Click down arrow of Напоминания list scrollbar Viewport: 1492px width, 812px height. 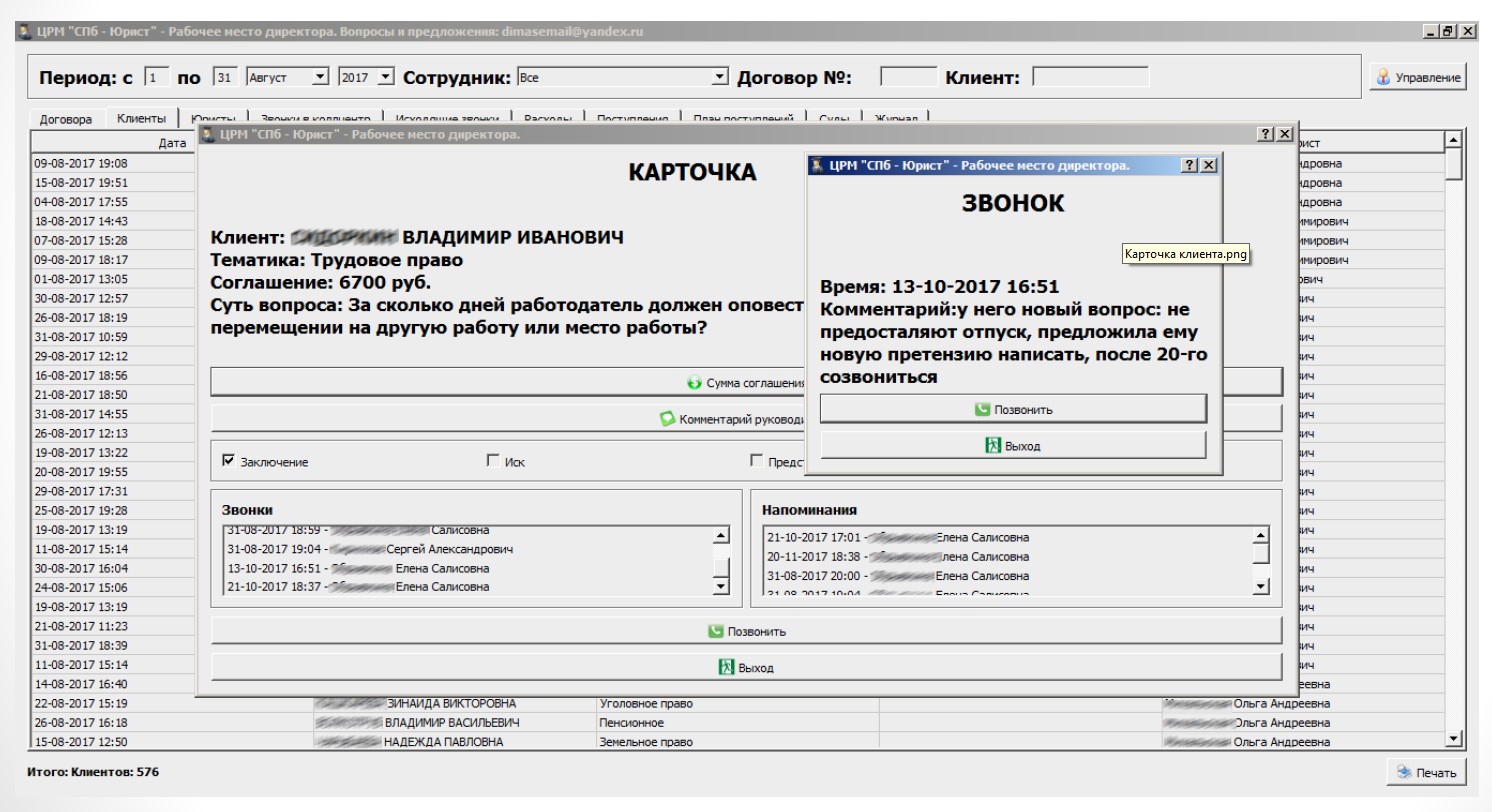[1260, 586]
